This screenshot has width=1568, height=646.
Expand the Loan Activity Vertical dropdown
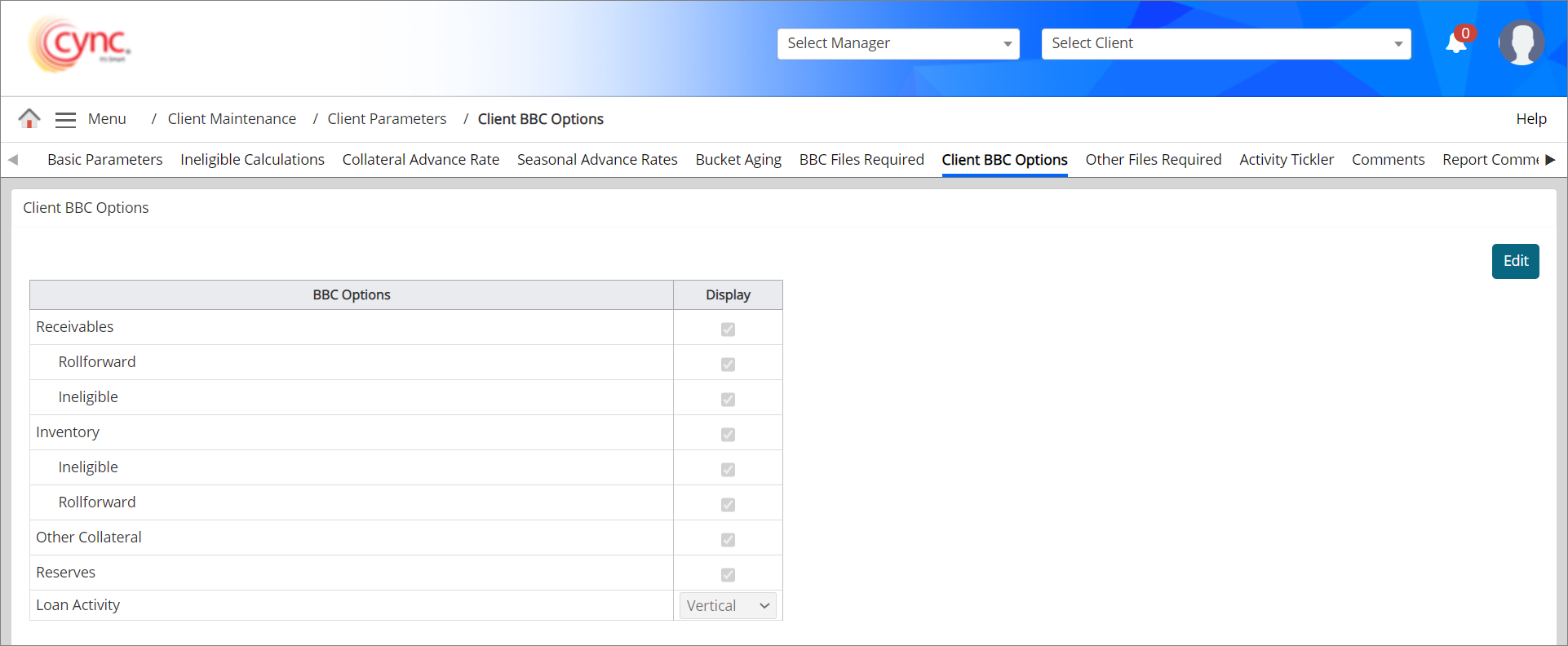(728, 606)
